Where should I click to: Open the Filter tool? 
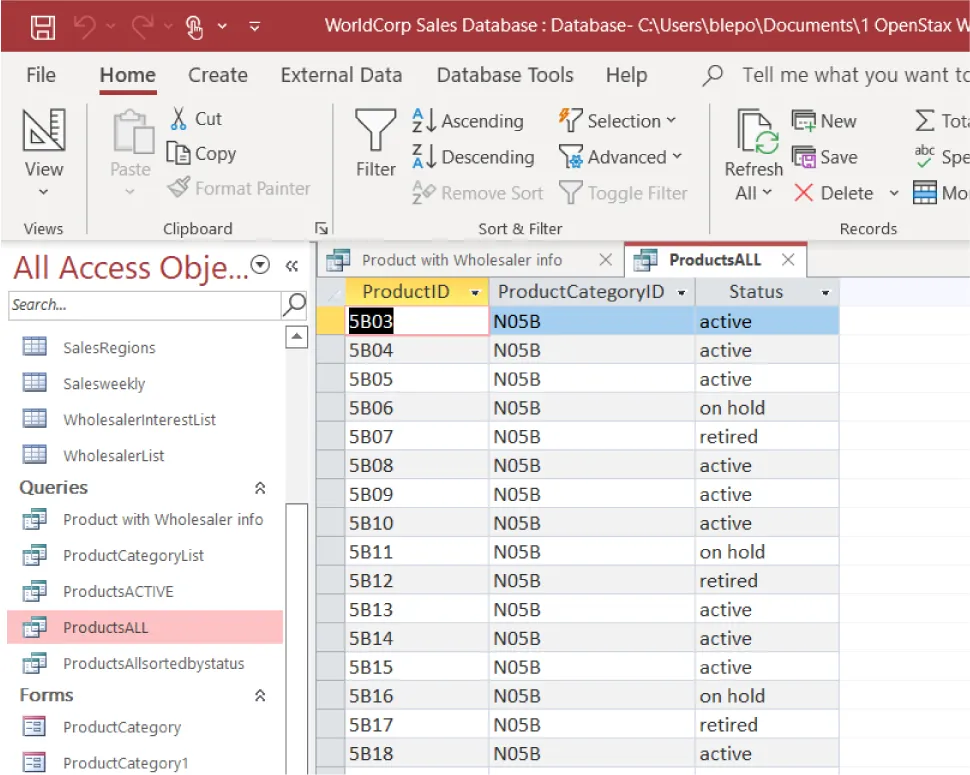click(x=374, y=150)
